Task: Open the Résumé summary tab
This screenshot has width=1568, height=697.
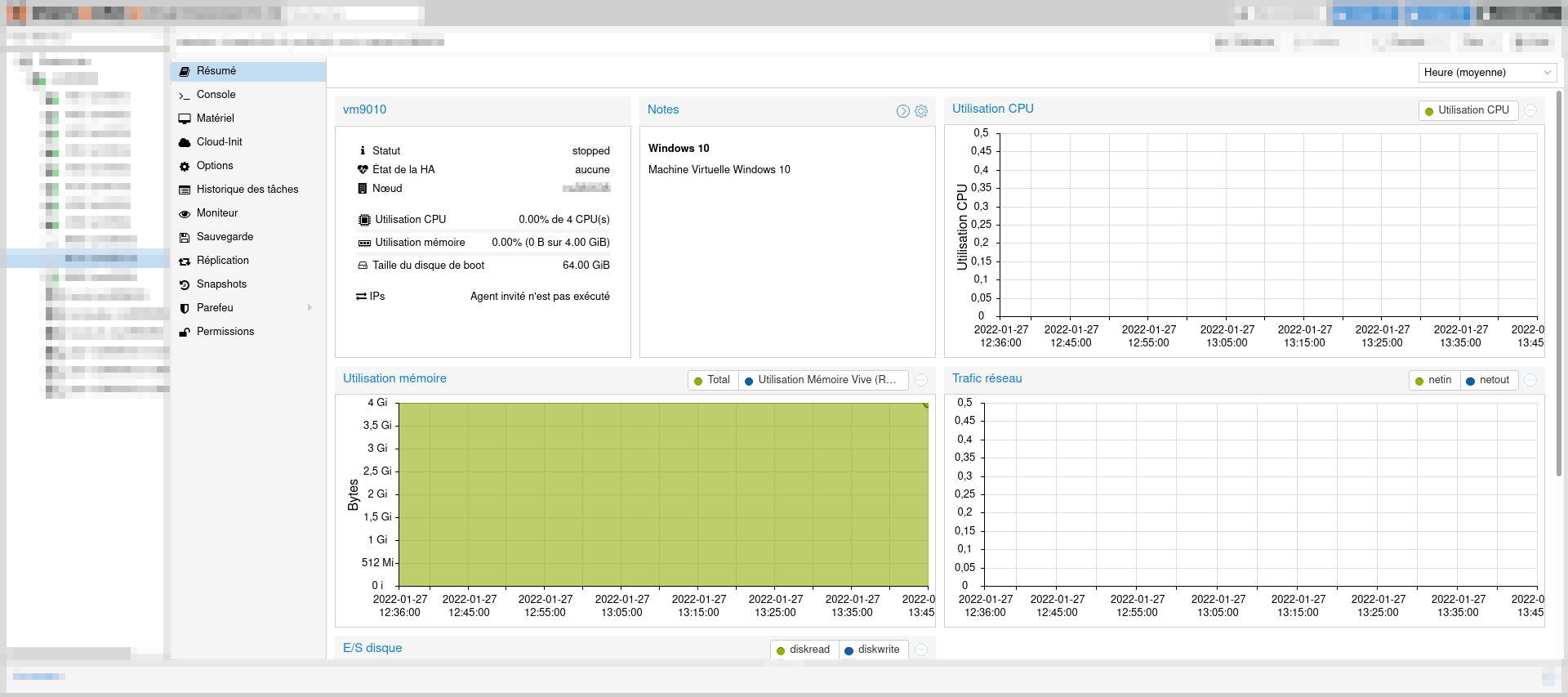Action: 248,71
